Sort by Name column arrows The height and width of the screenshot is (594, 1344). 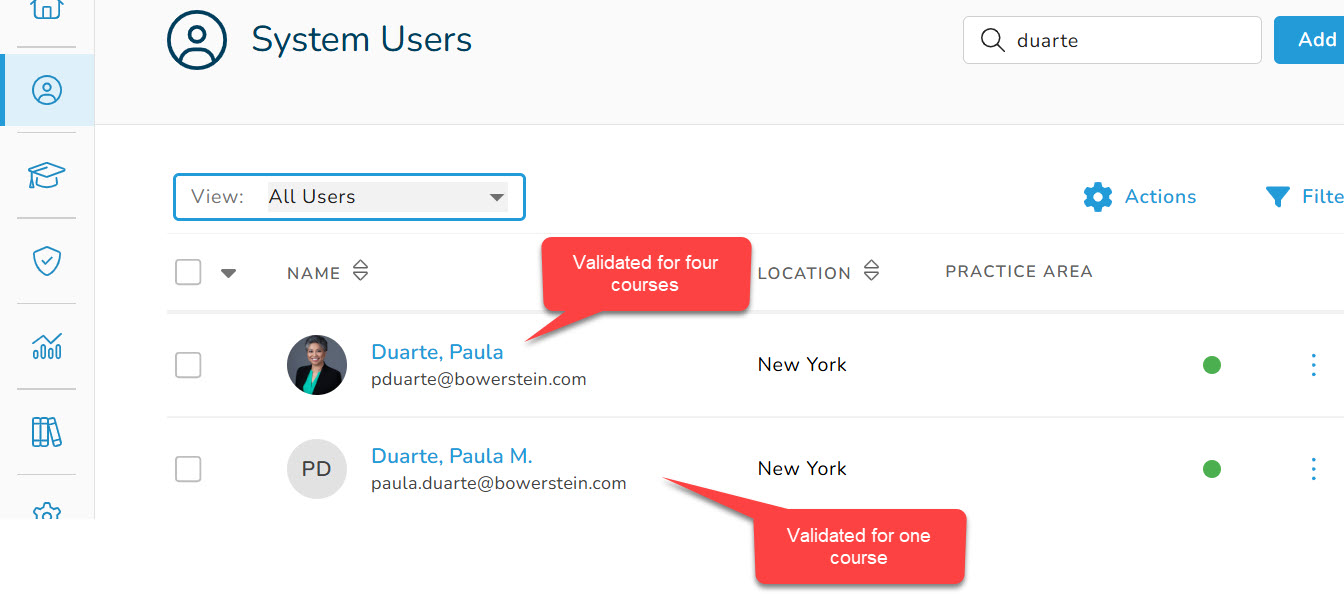tap(361, 272)
